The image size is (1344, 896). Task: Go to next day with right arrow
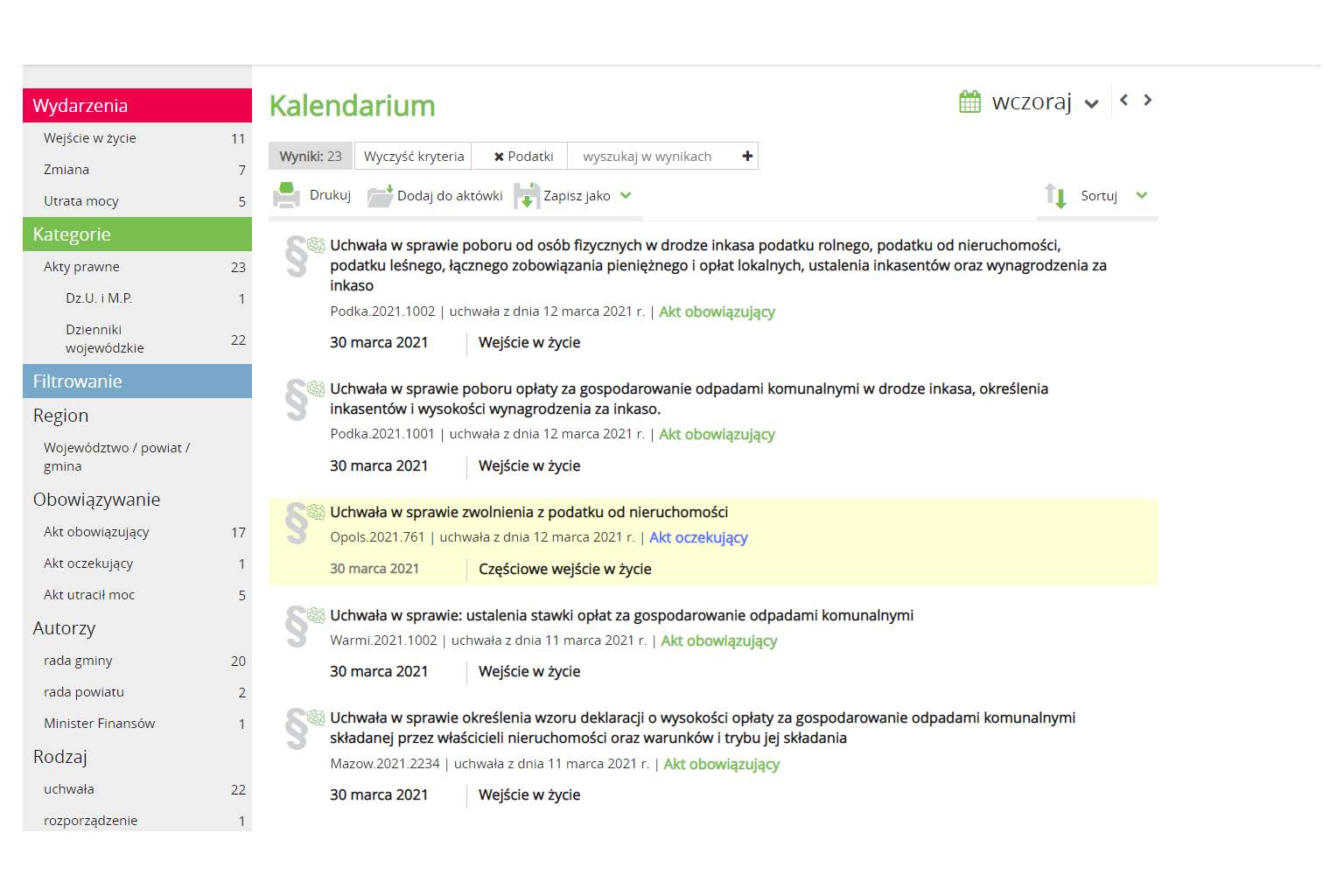pyautogui.click(x=1148, y=100)
